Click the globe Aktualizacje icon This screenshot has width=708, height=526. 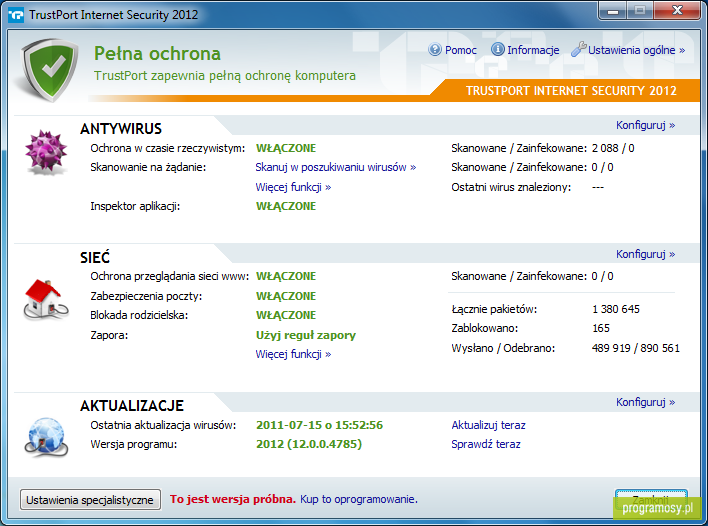click(x=46, y=438)
